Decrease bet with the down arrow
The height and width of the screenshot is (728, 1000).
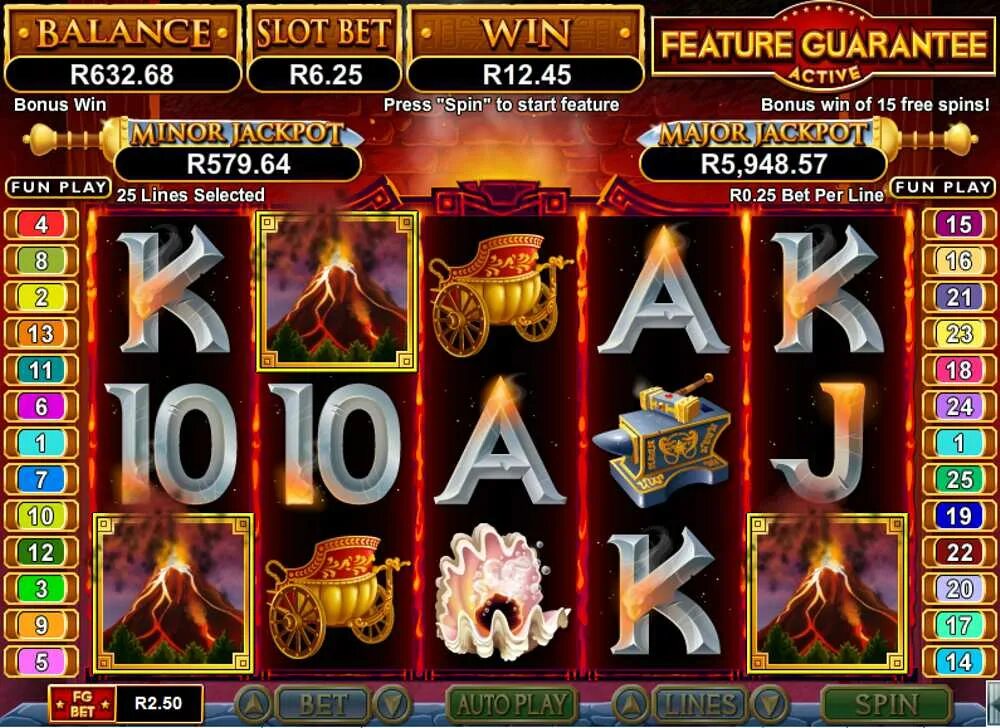click(x=392, y=705)
